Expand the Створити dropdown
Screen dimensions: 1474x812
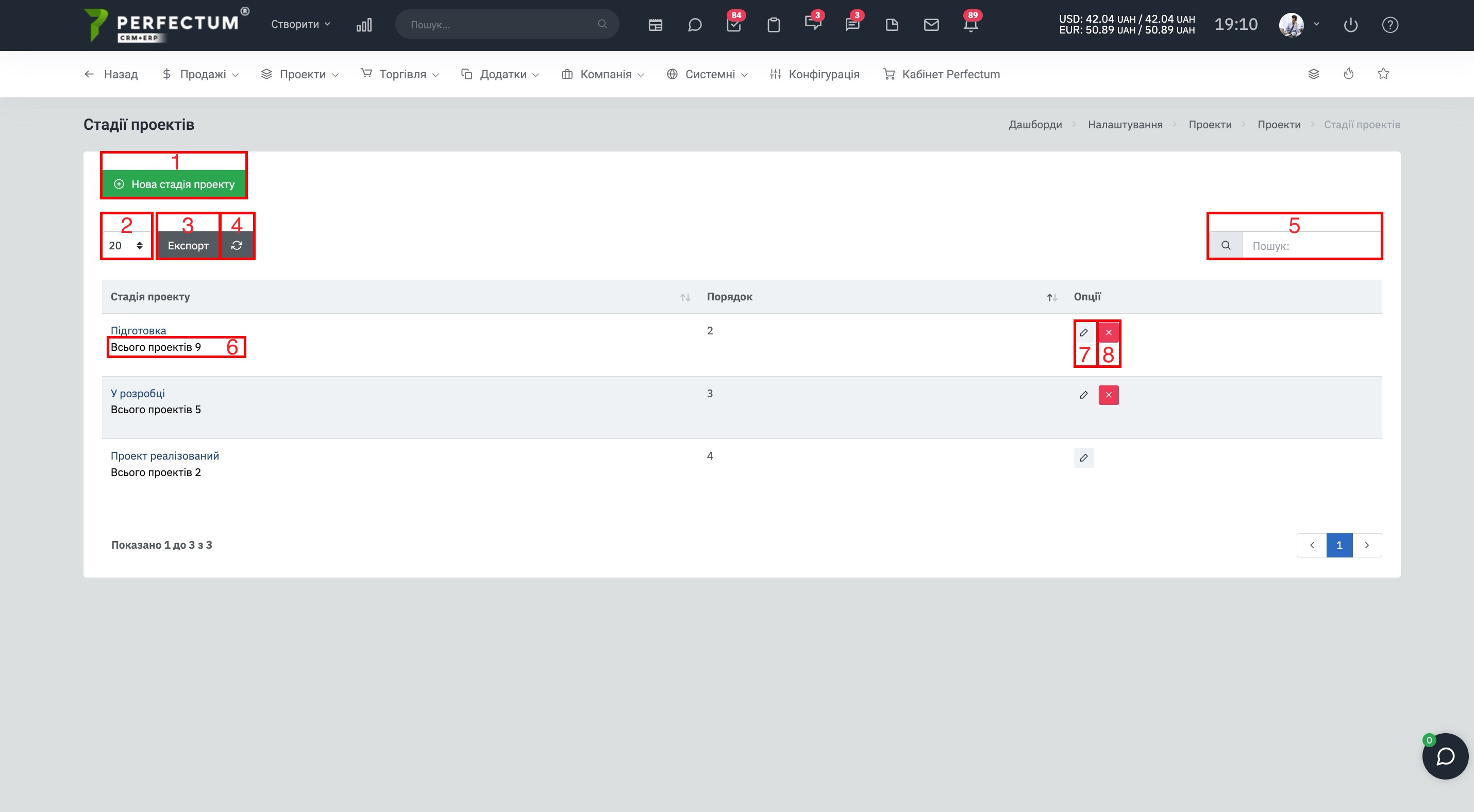300,24
